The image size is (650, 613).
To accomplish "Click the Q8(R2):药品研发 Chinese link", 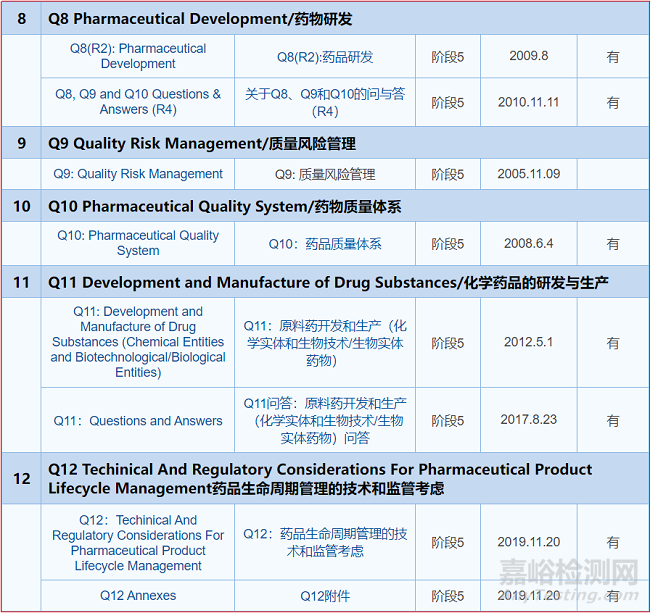I will pos(325,57).
